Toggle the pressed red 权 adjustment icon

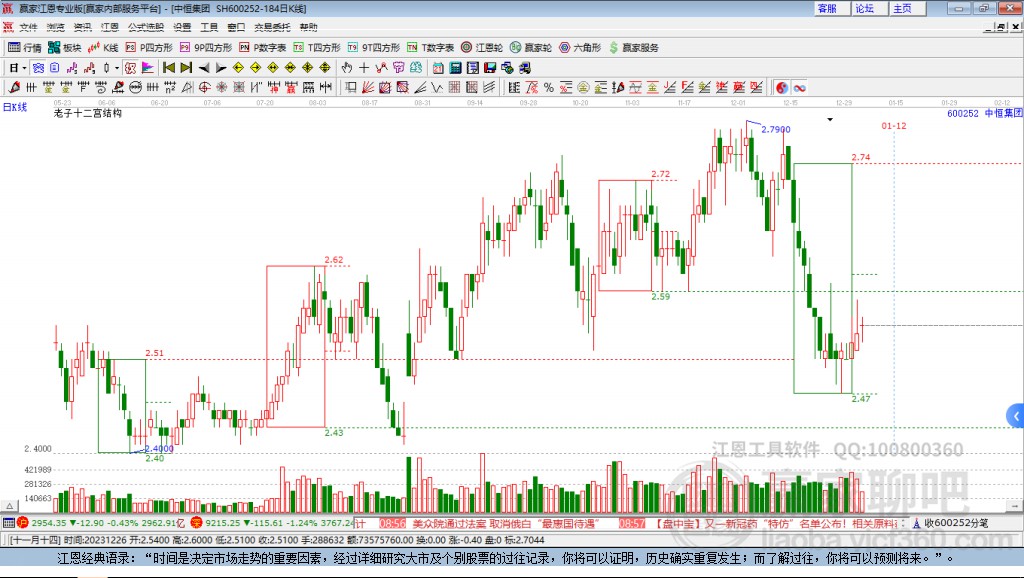tap(131, 68)
